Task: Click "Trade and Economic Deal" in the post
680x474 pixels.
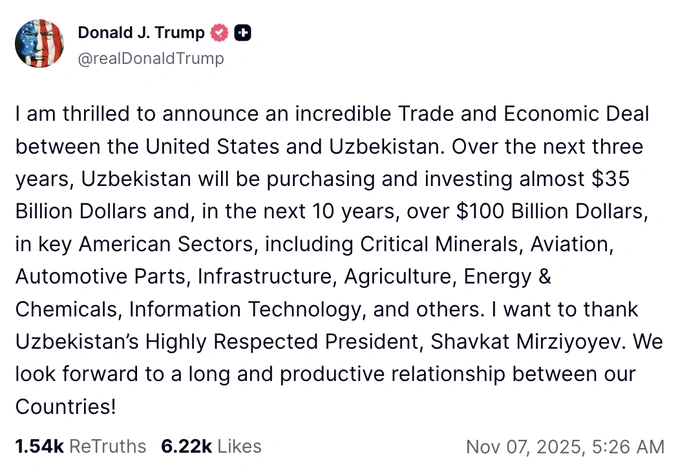Action: coord(514,114)
